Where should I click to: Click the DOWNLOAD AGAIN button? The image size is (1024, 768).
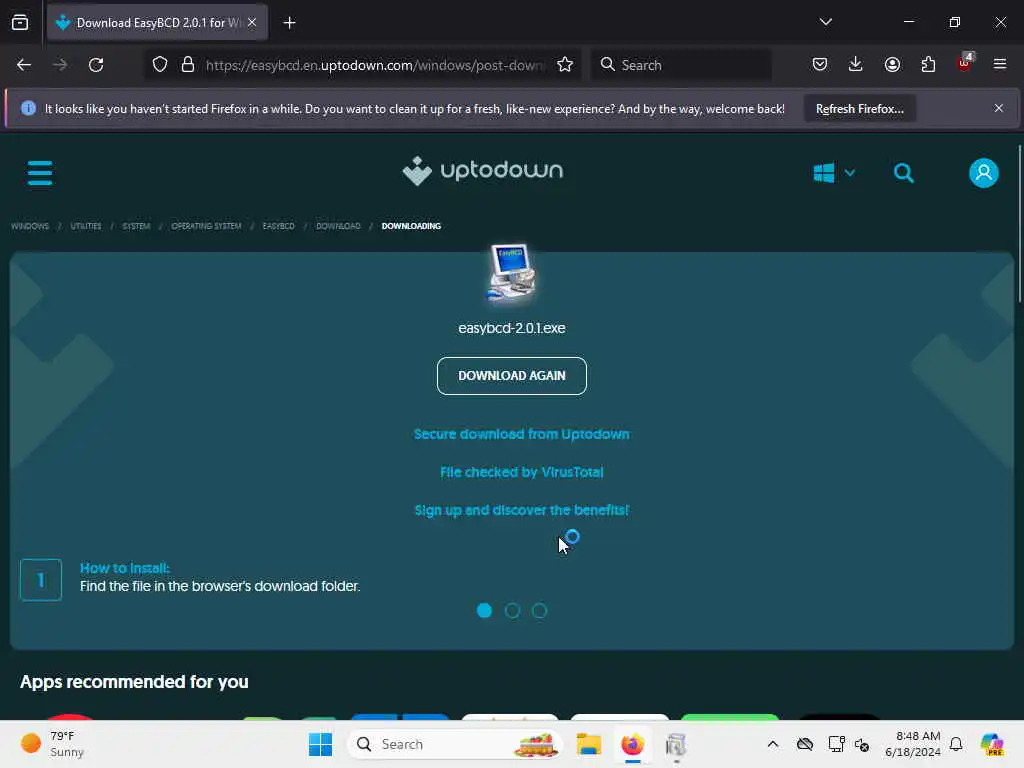click(511, 376)
